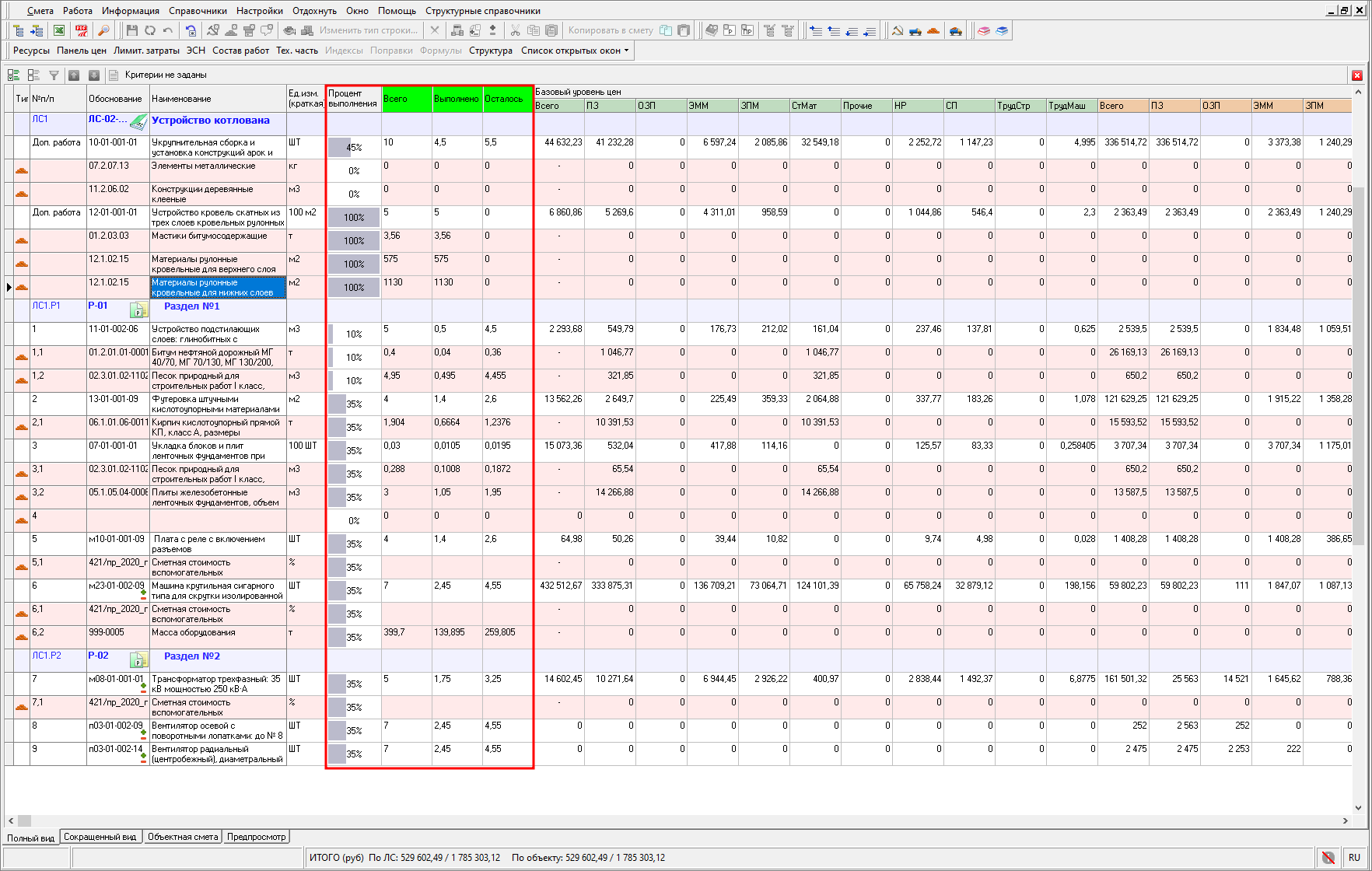1372x871 pixels.
Task: Open the magnifier search tool
Action: click(x=103, y=30)
